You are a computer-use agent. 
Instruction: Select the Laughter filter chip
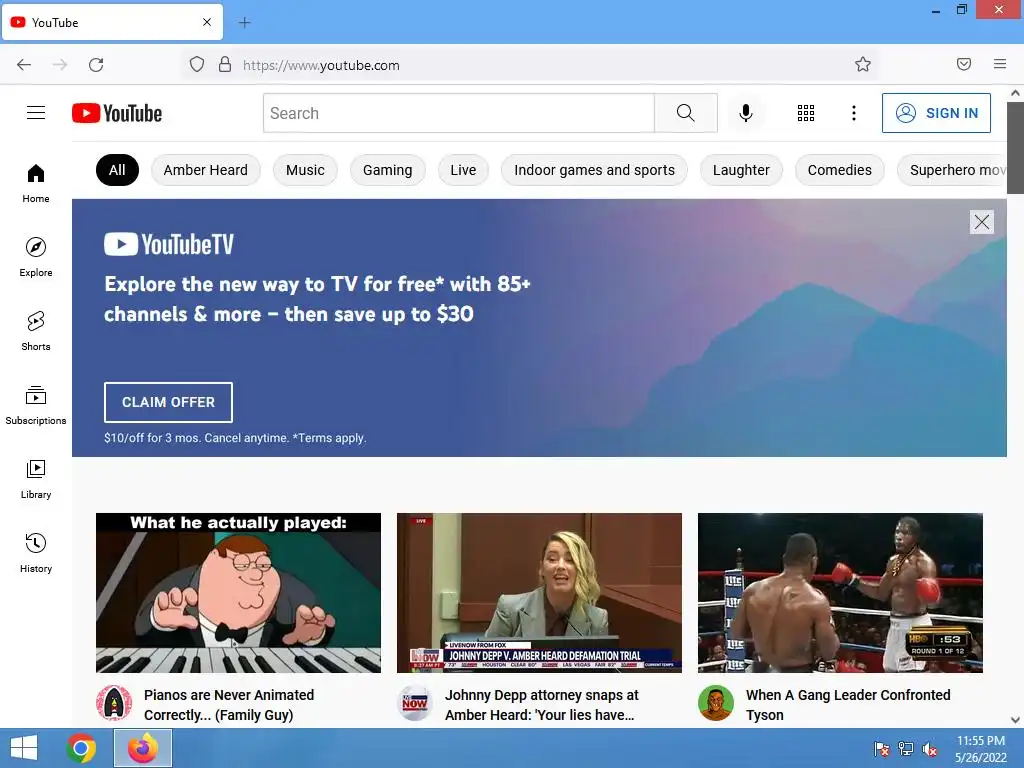point(741,170)
